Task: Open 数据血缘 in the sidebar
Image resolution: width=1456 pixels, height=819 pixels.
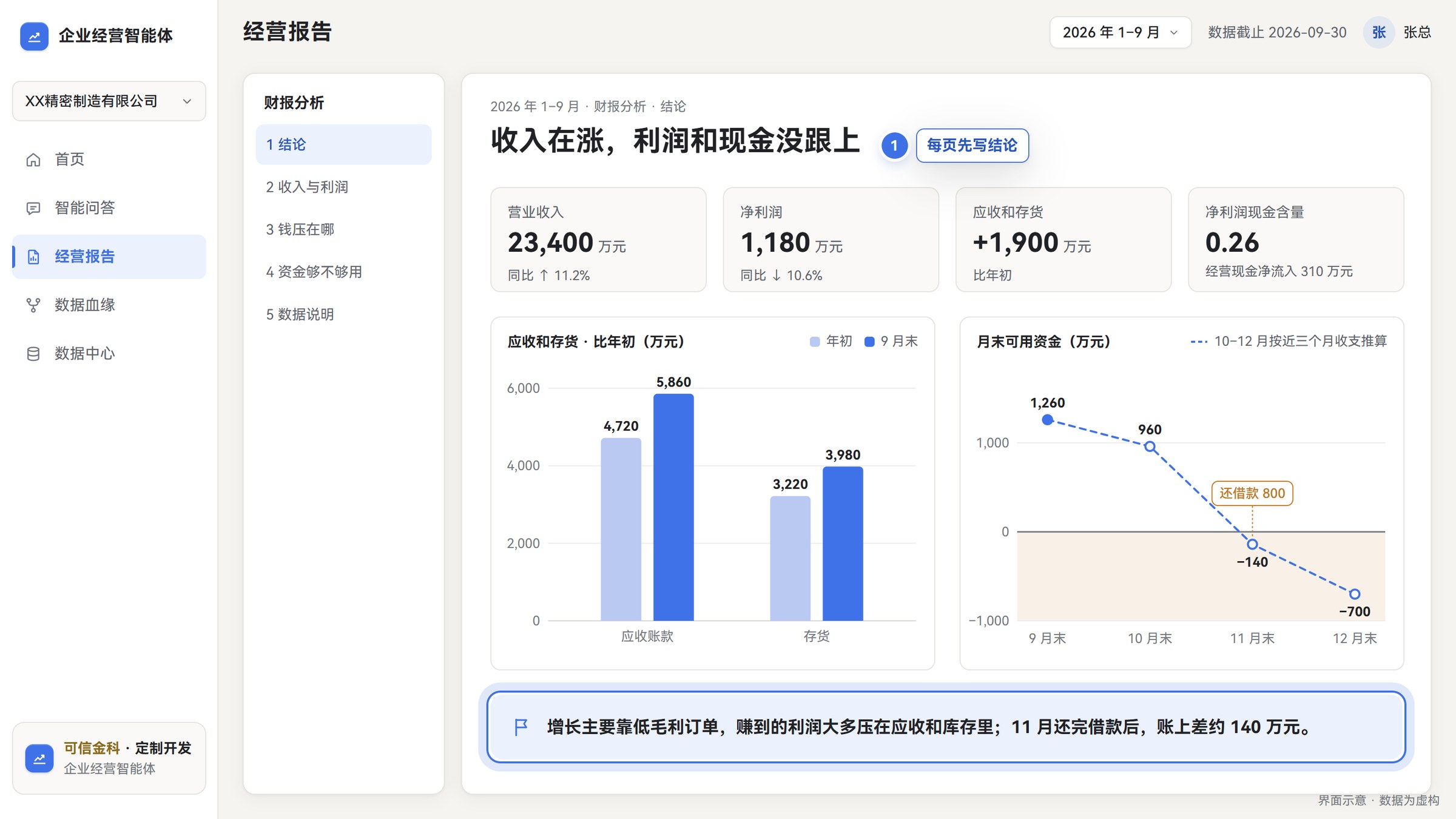Action: point(109,305)
